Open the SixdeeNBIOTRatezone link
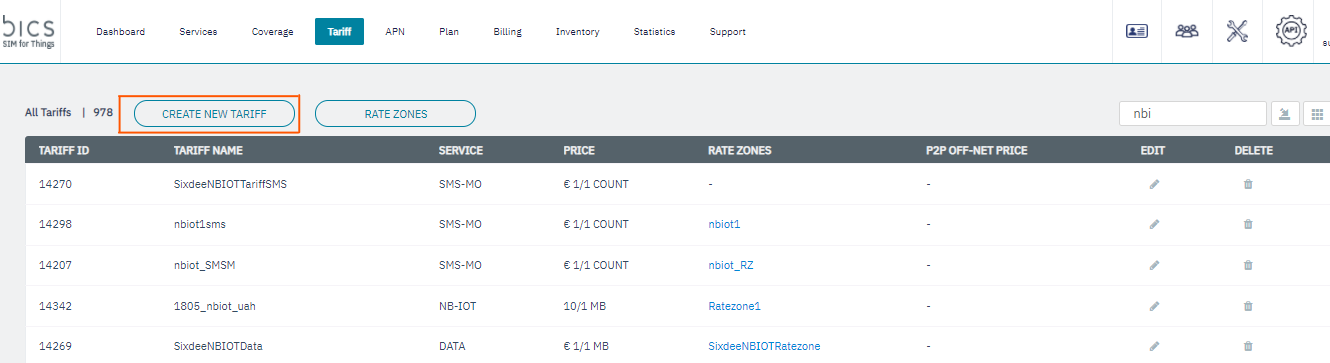The height and width of the screenshot is (363, 1330). pos(764,346)
